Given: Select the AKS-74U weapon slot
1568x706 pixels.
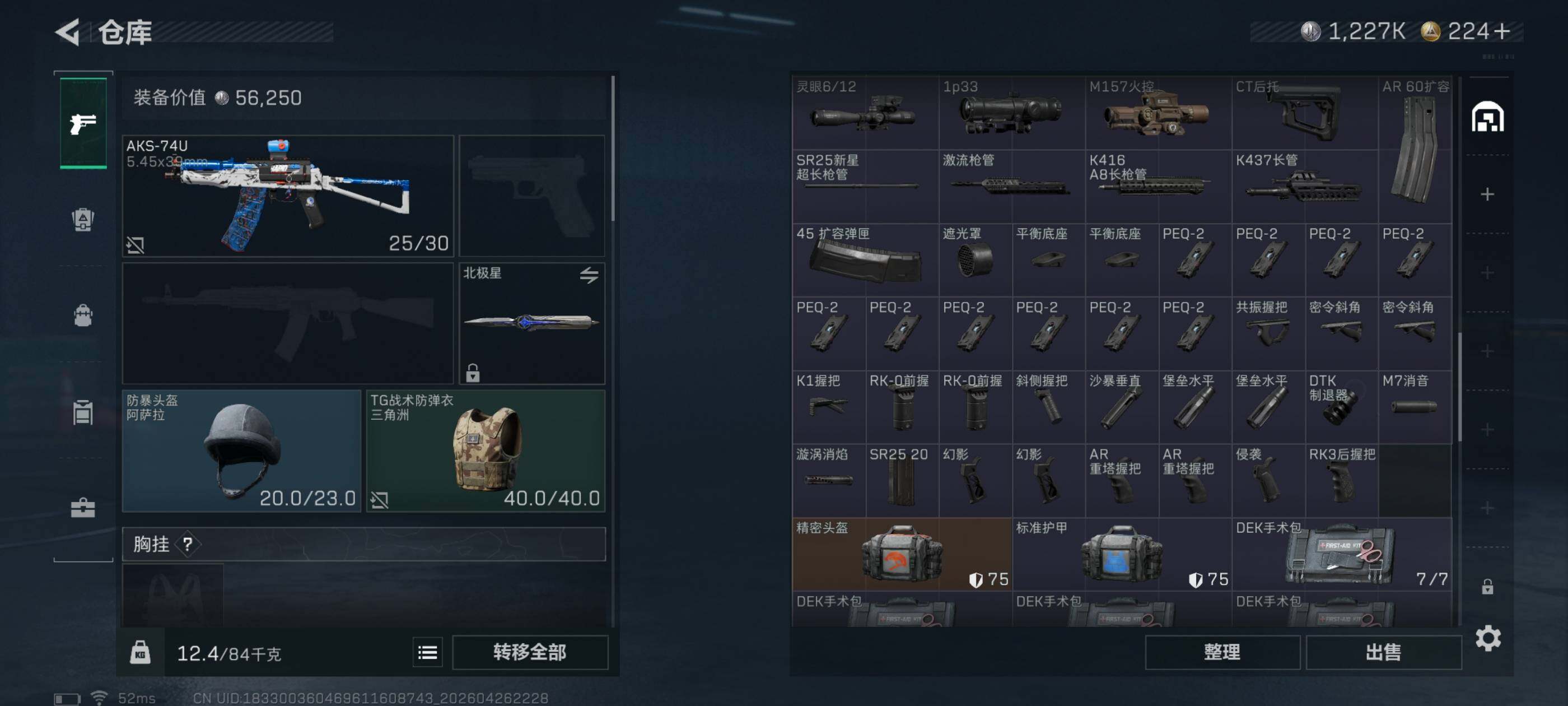Looking at the screenshot, I should [x=288, y=196].
